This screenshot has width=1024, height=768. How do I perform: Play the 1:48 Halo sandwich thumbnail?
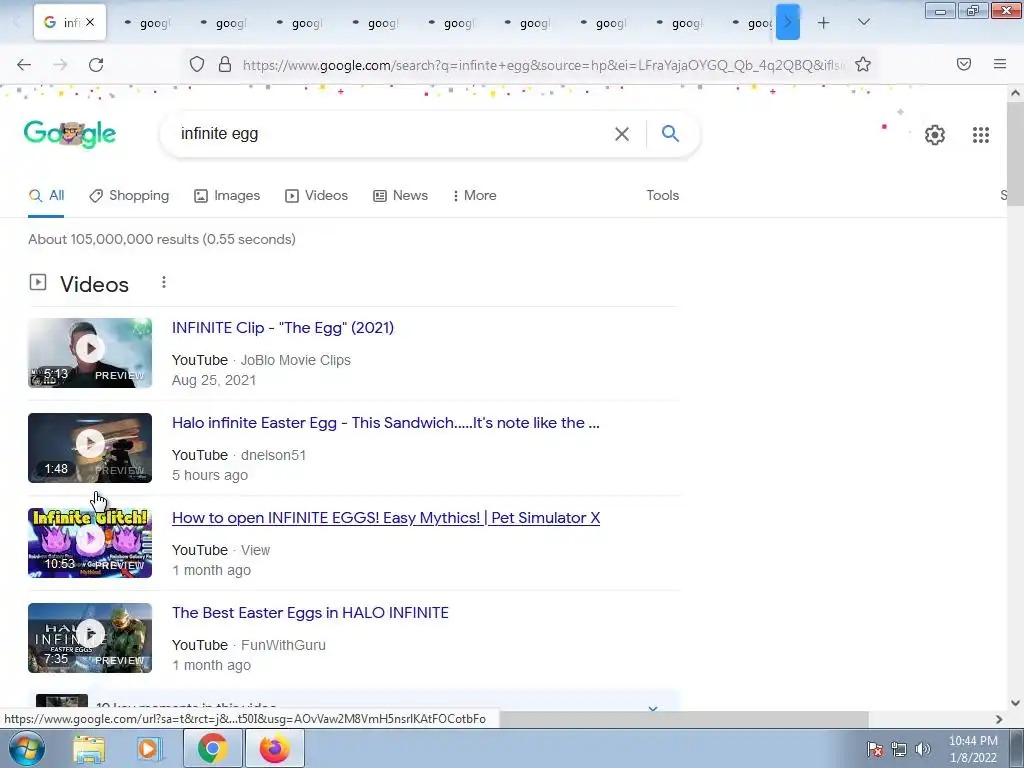point(90,448)
